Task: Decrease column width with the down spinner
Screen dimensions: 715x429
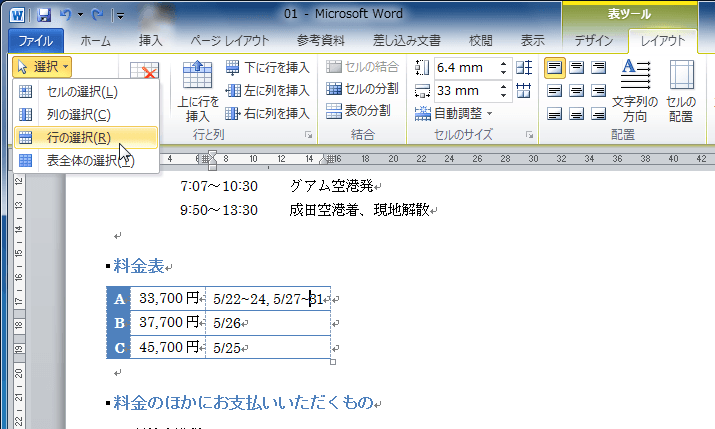Action: (503, 95)
